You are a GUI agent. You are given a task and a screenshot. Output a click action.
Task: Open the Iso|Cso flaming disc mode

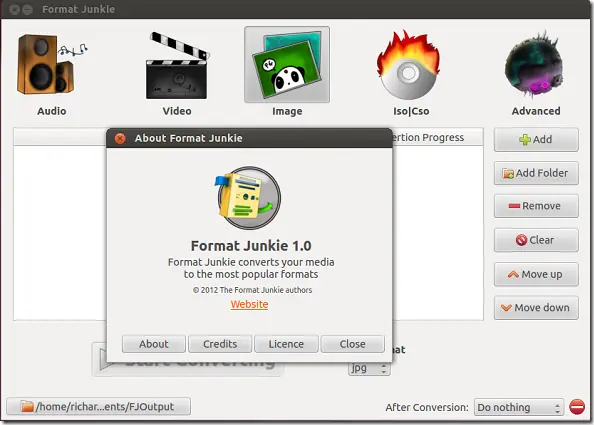tap(409, 64)
